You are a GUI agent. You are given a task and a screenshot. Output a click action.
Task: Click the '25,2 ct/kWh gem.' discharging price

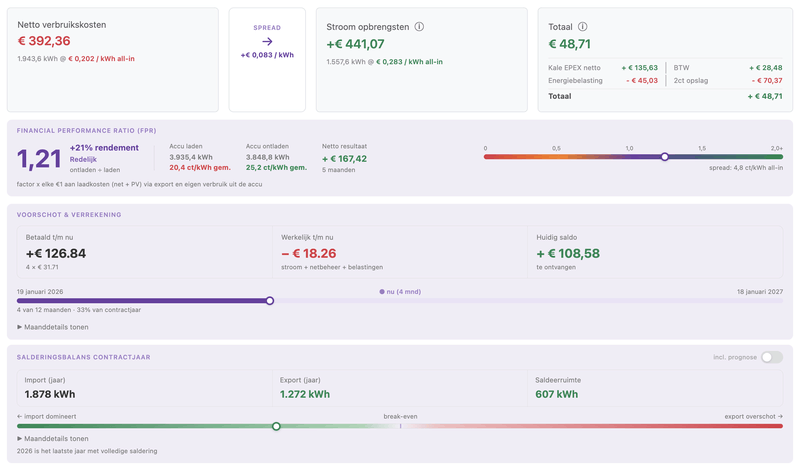pyautogui.click(x=277, y=167)
